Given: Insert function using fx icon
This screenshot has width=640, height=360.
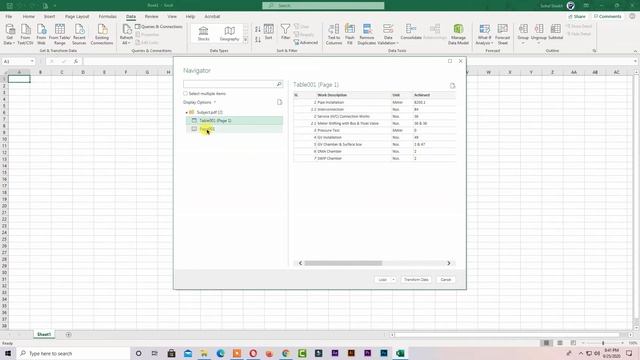Looking at the screenshot, I should [76, 61].
